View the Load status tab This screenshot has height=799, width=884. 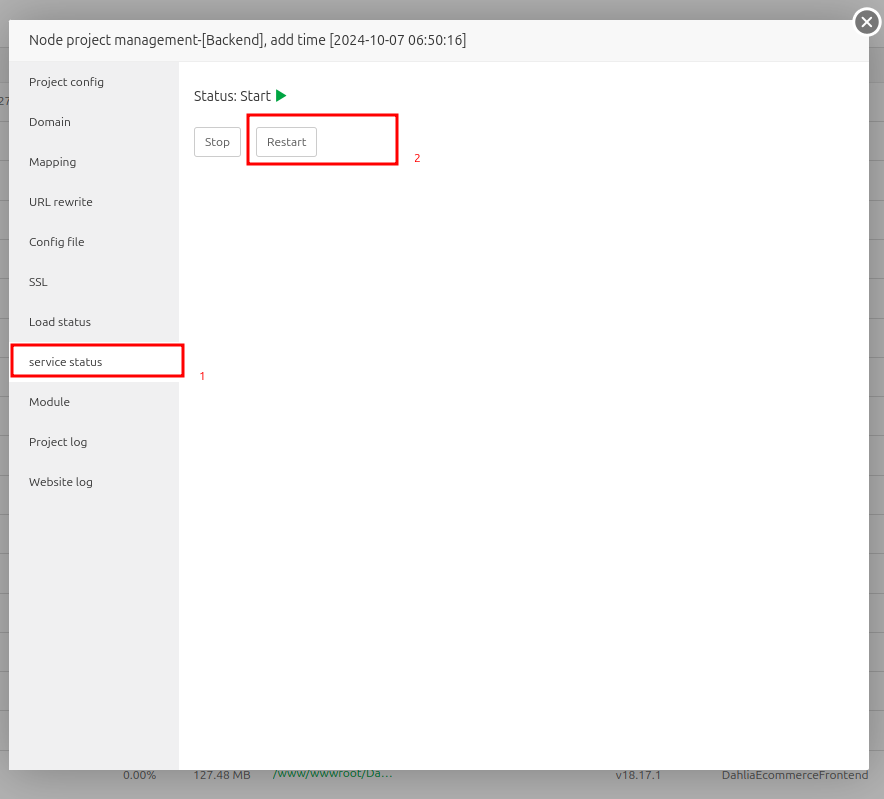click(60, 322)
